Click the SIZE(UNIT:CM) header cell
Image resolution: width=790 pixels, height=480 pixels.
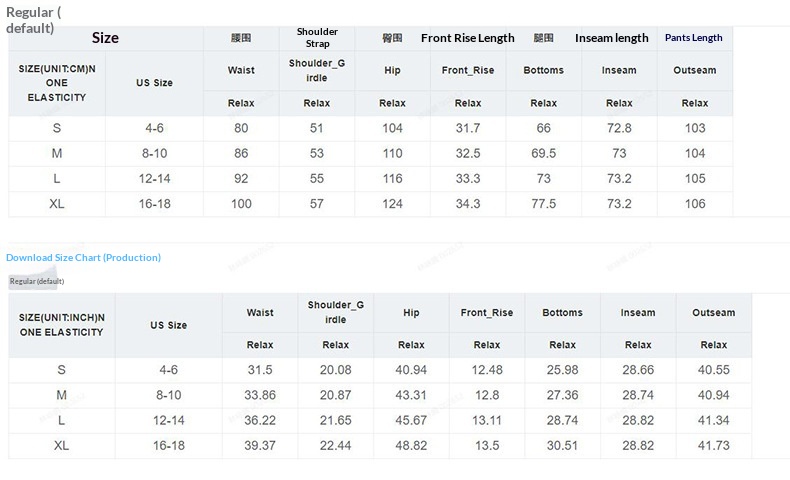coord(57,83)
